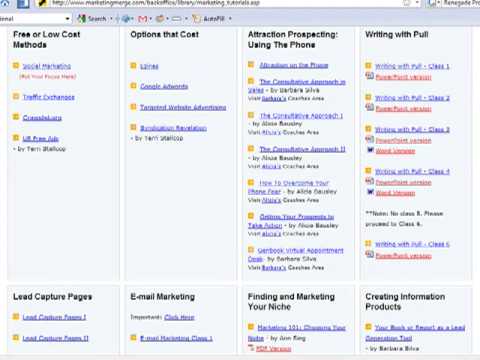The width and height of the screenshot is (480, 360).
Task: Expand the globe icon dropdown arrow
Action: coord(133,19)
